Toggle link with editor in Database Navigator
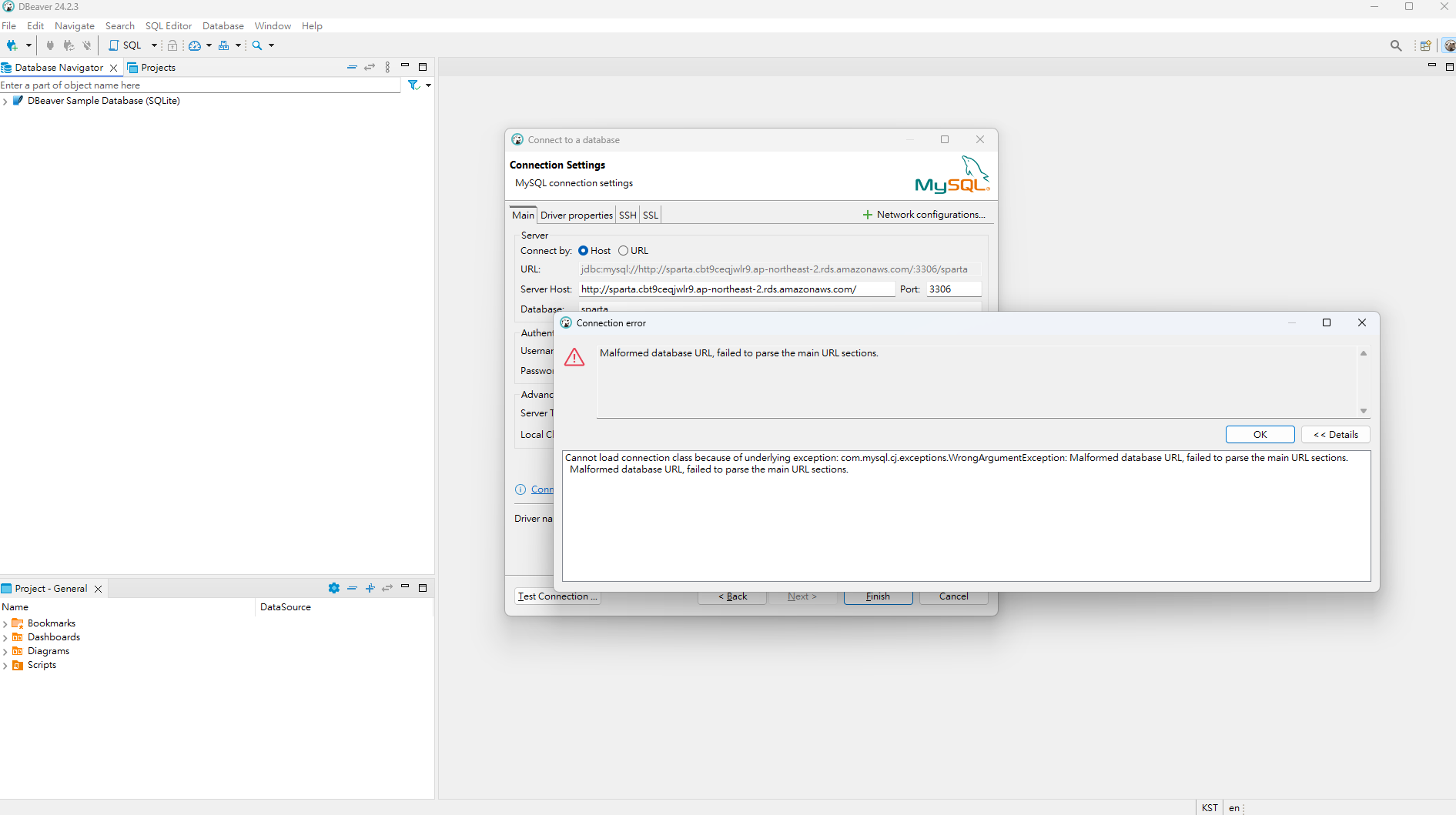 (x=370, y=67)
